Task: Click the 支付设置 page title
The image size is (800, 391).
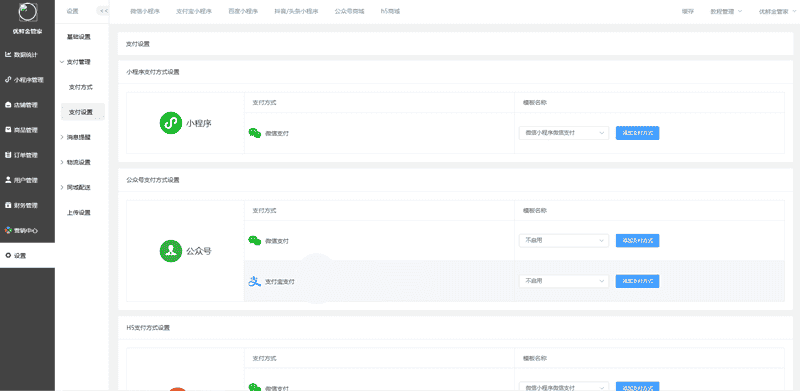Action: click(x=138, y=44)
